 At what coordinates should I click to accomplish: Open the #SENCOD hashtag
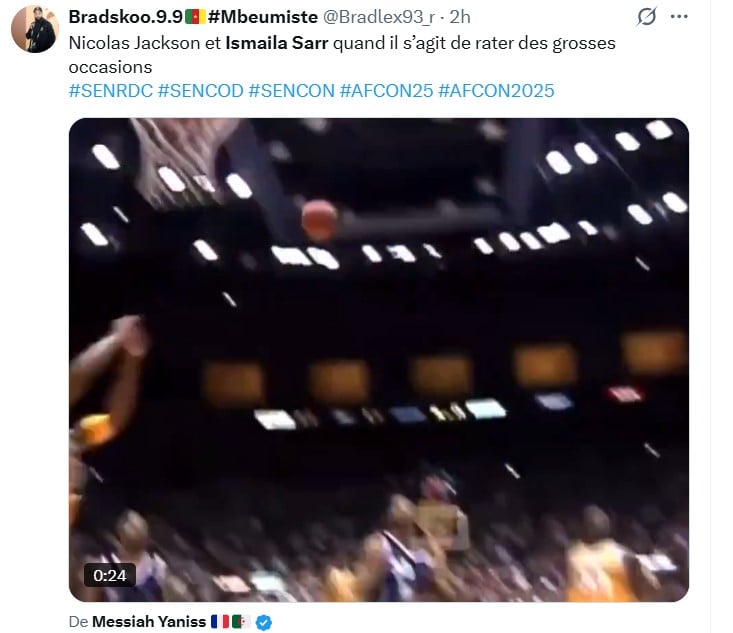tap(201, 91)
